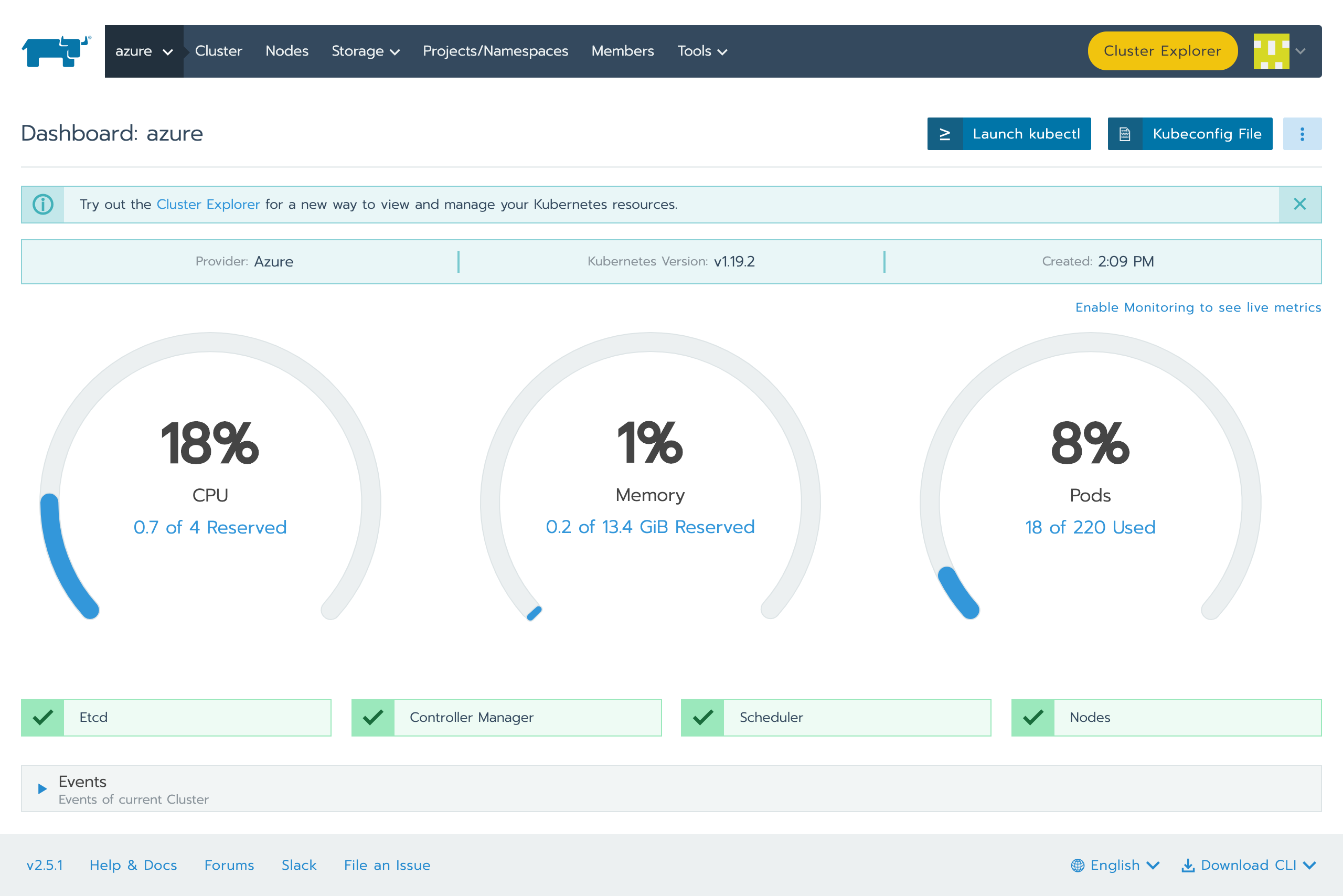Viewport: 1343px width, 896px height.
Task: Click the info circle icon in banner
Action: tap(43, 205)
